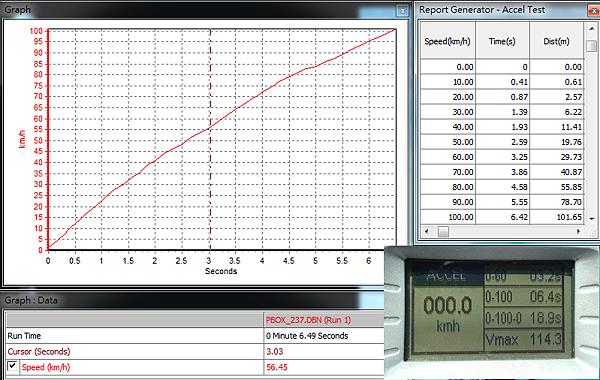This screenshot has width=600, height=380.
Task: Select the 80.00 speed cell
Action: 448,187
